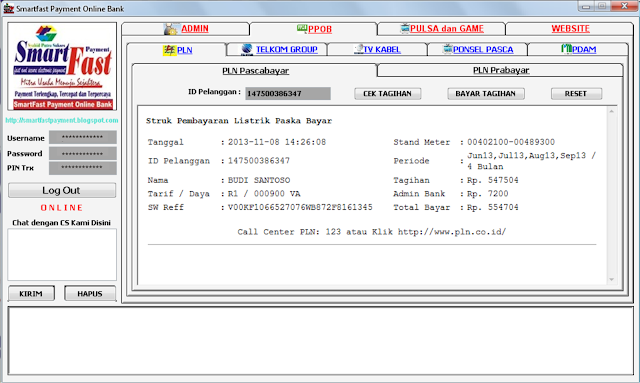The height and width of the screenshot is (383, 640).
Task: Click the receipt ID Pelanggan value 147500386347
Action: point(259,161)
